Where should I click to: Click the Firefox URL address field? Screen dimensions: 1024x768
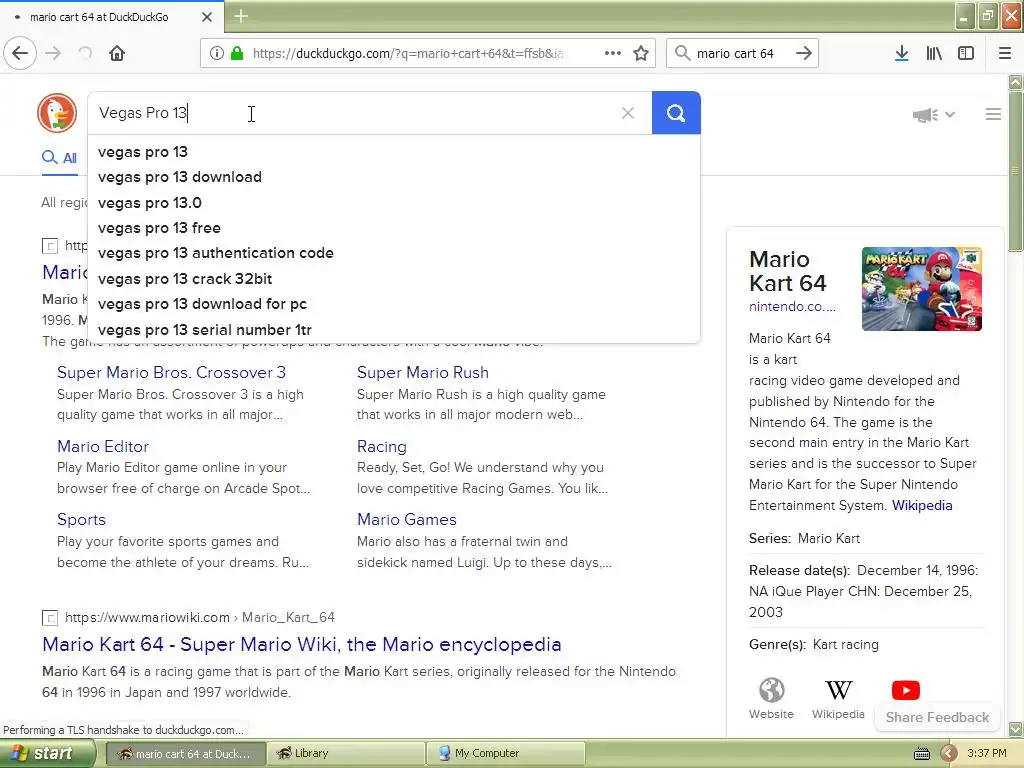point(408,54)
